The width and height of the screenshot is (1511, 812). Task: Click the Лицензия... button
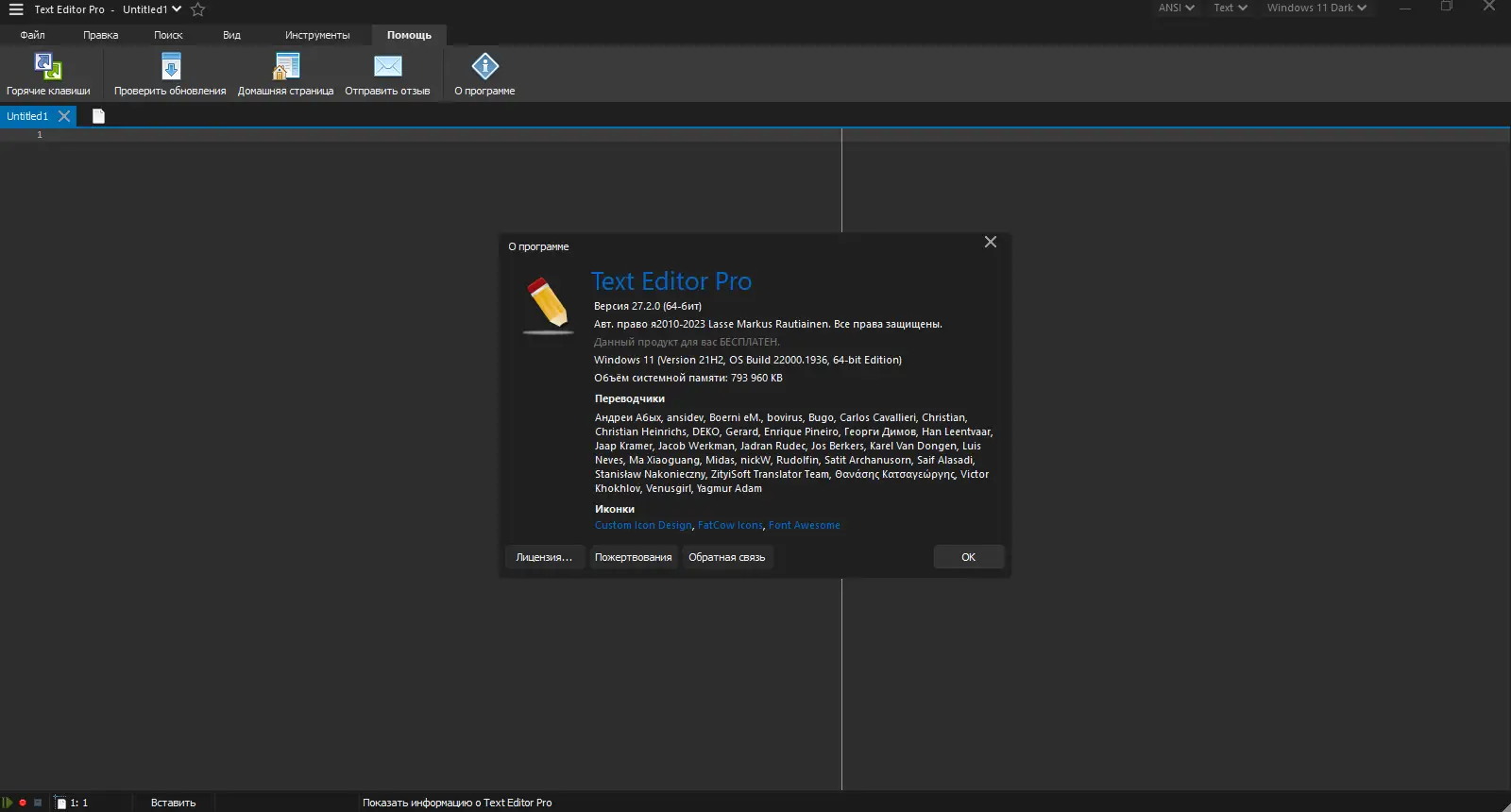544,557
